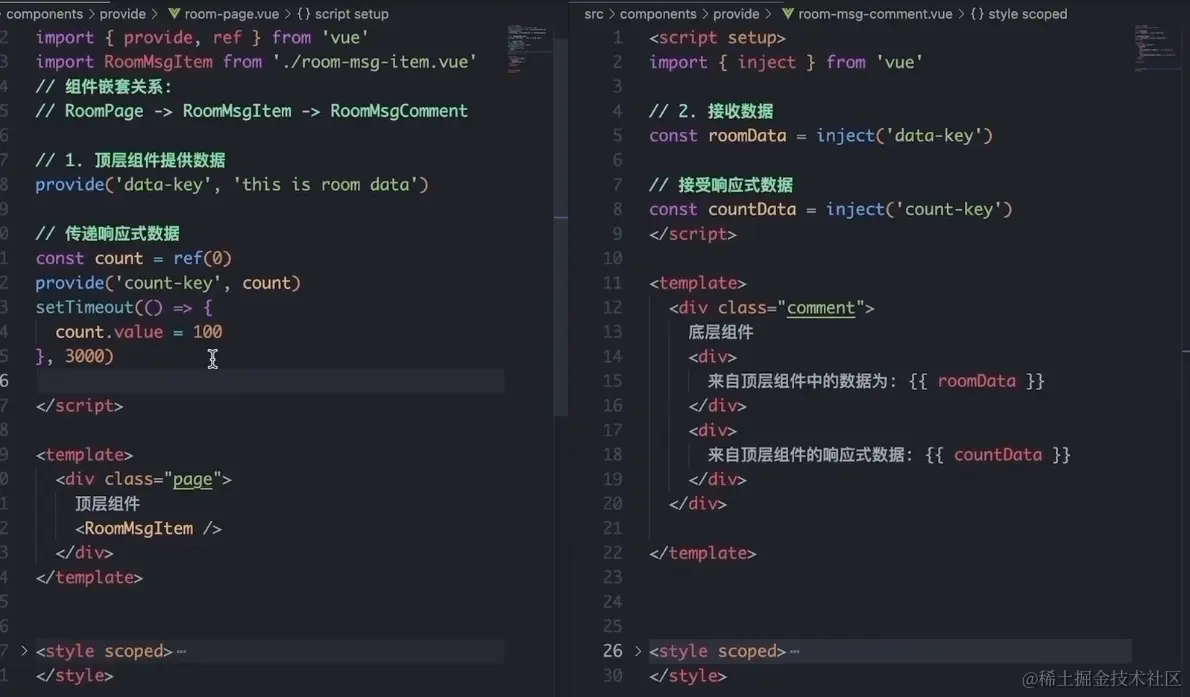
Task: Click the underlined page class name
Action: [x=193, y=479]
